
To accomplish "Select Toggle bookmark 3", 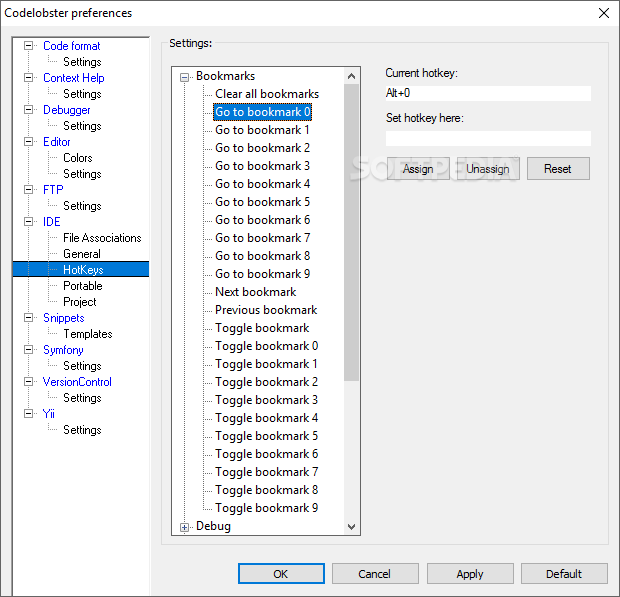I will [x=267, y=400].
